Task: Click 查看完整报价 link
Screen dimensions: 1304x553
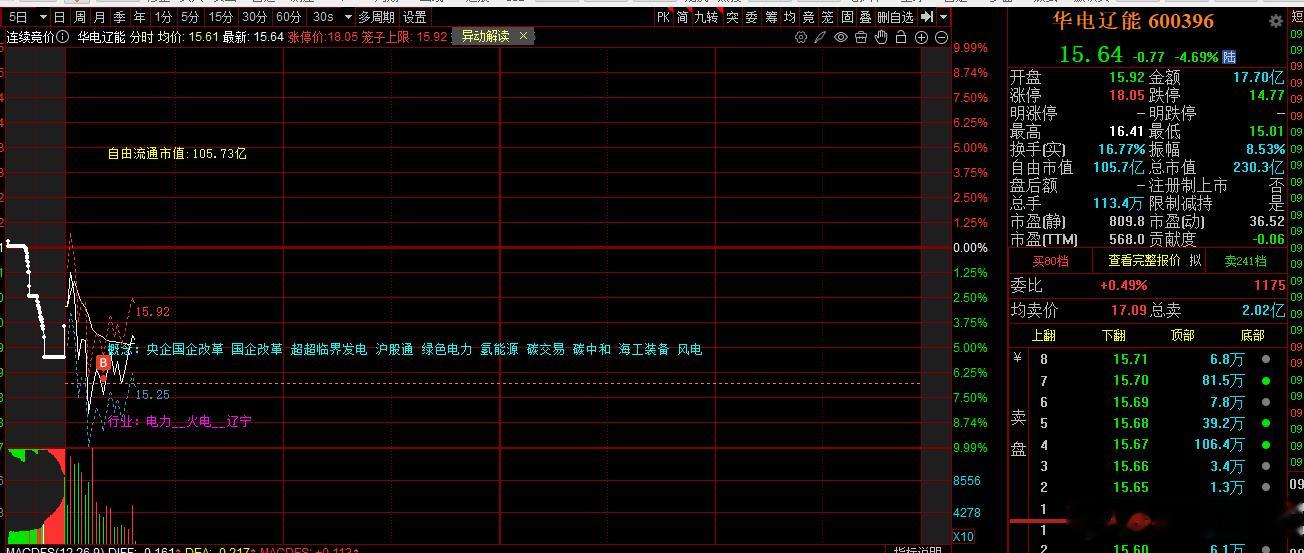Action: coord(1144,260)
